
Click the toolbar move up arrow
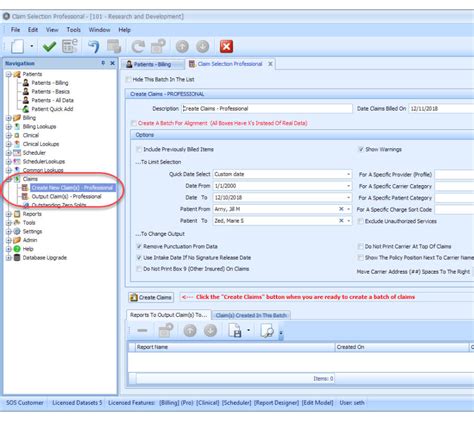[182, 46]
